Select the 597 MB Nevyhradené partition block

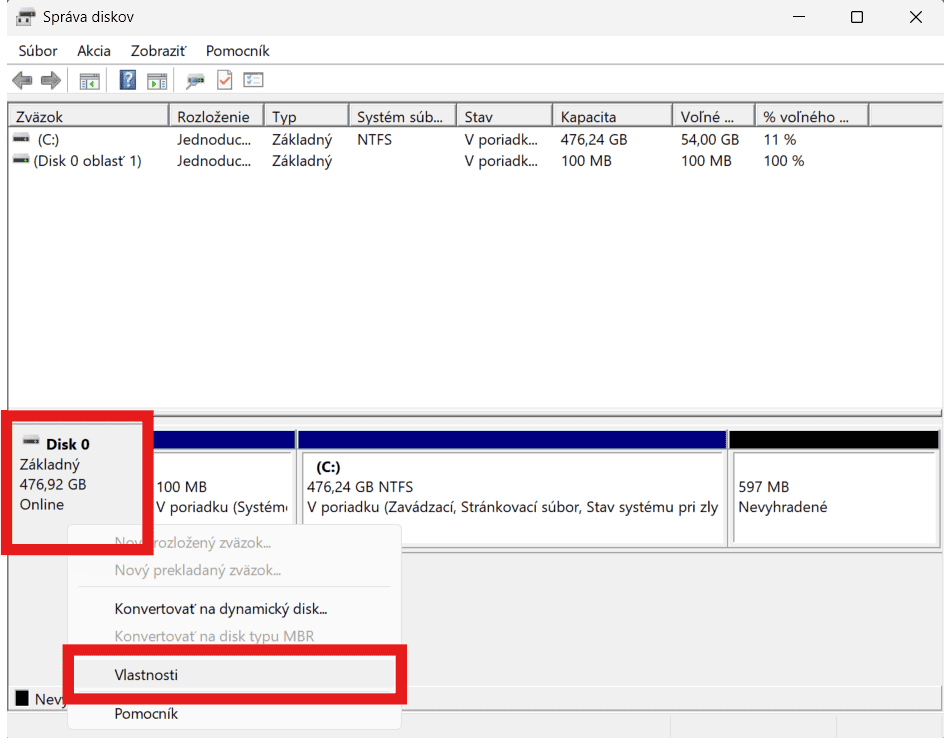pos(834,497)
